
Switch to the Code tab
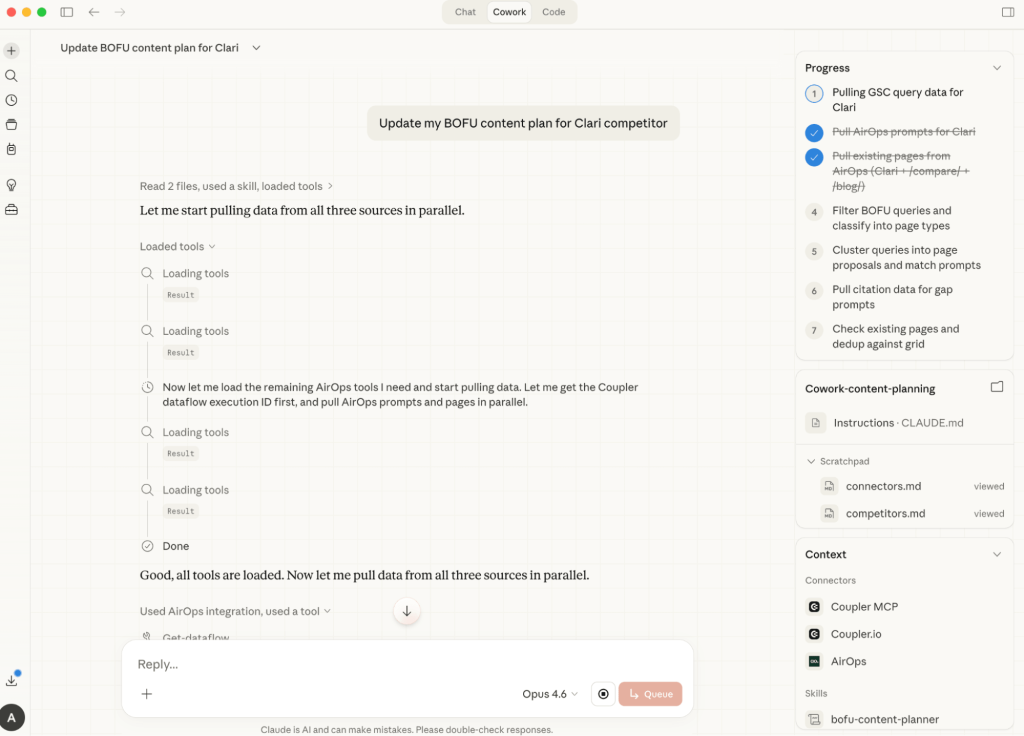point(553,12)
